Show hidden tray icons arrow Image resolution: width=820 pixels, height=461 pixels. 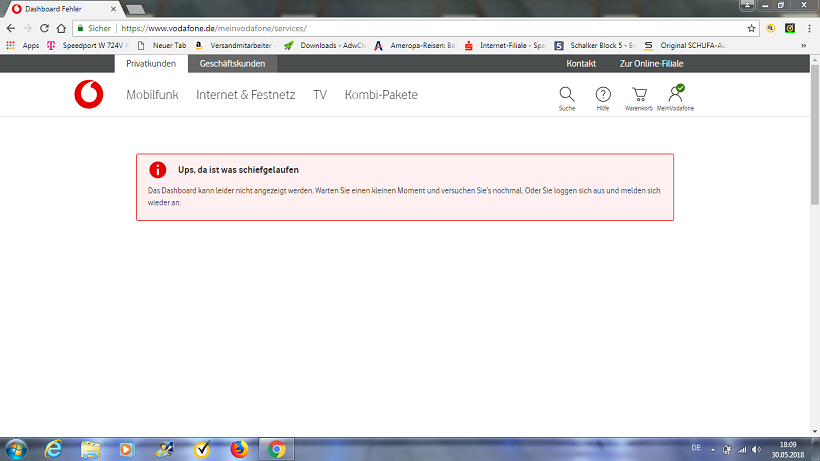point(712,450)
